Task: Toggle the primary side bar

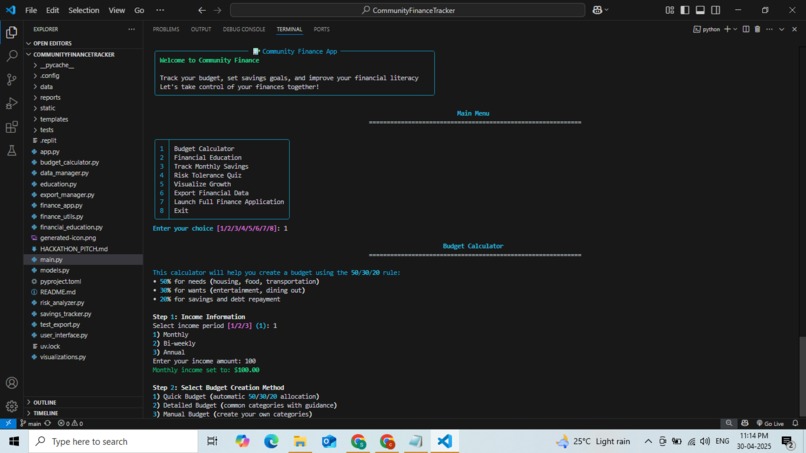Action: (x=685, y=10)
